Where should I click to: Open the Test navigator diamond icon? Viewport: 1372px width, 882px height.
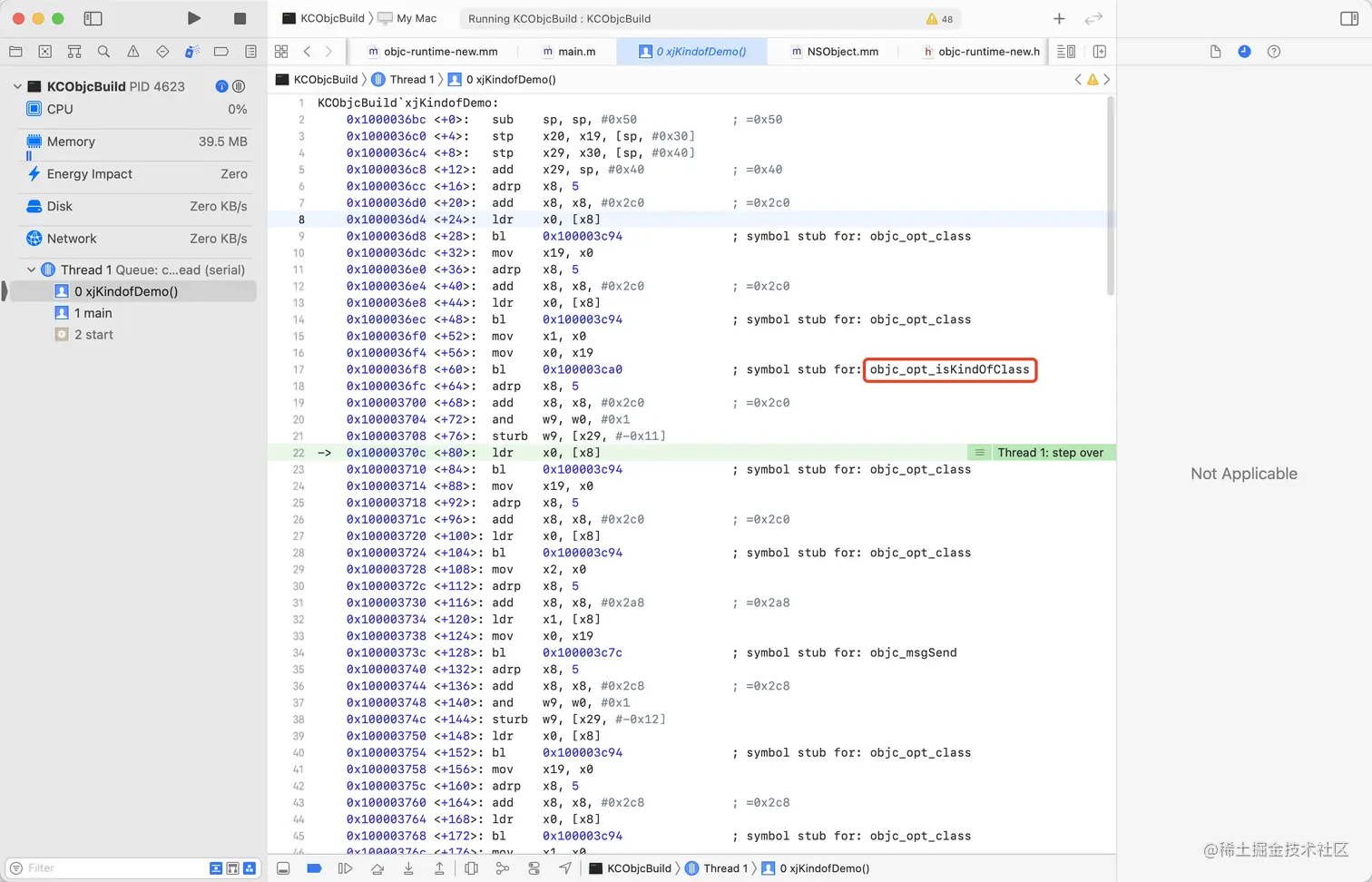162,52
